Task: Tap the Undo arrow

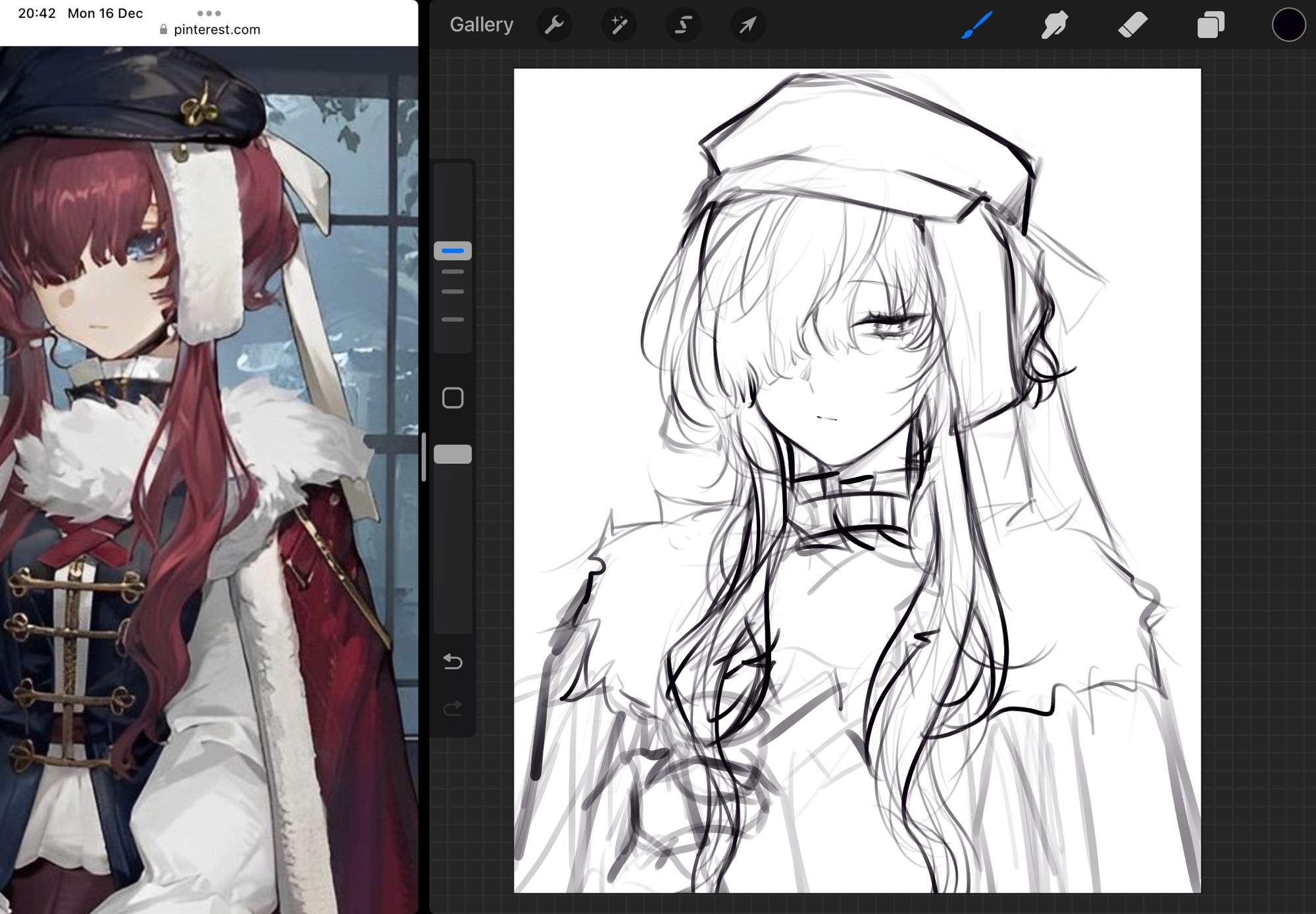Action: point(453,661)
